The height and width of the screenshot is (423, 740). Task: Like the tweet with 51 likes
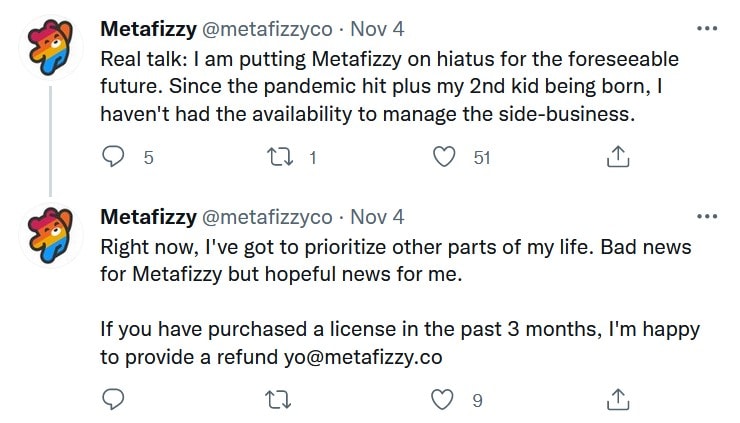point(444,157)
